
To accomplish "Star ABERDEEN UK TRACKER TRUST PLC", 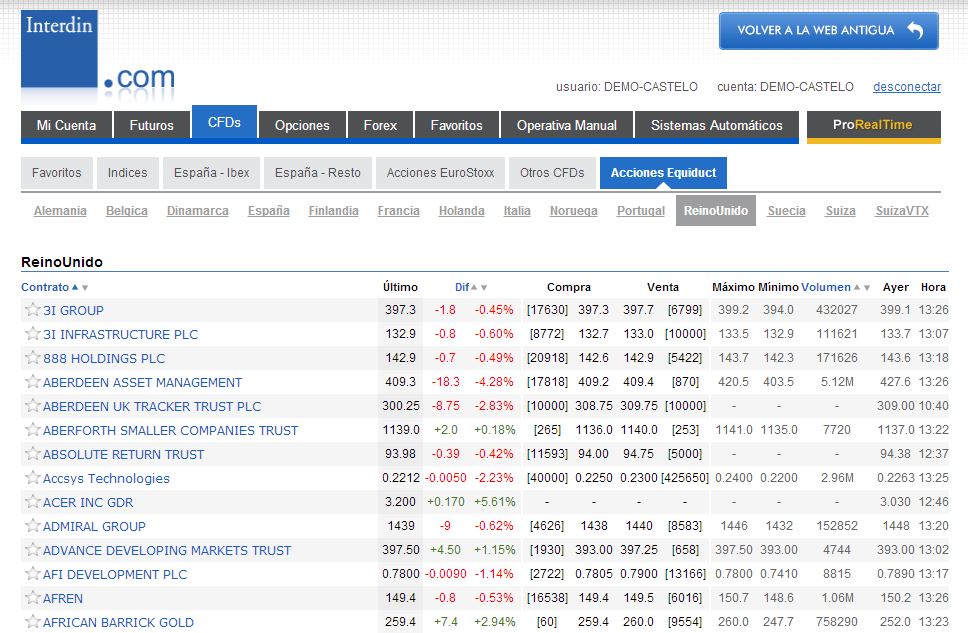I will [33, 406].
